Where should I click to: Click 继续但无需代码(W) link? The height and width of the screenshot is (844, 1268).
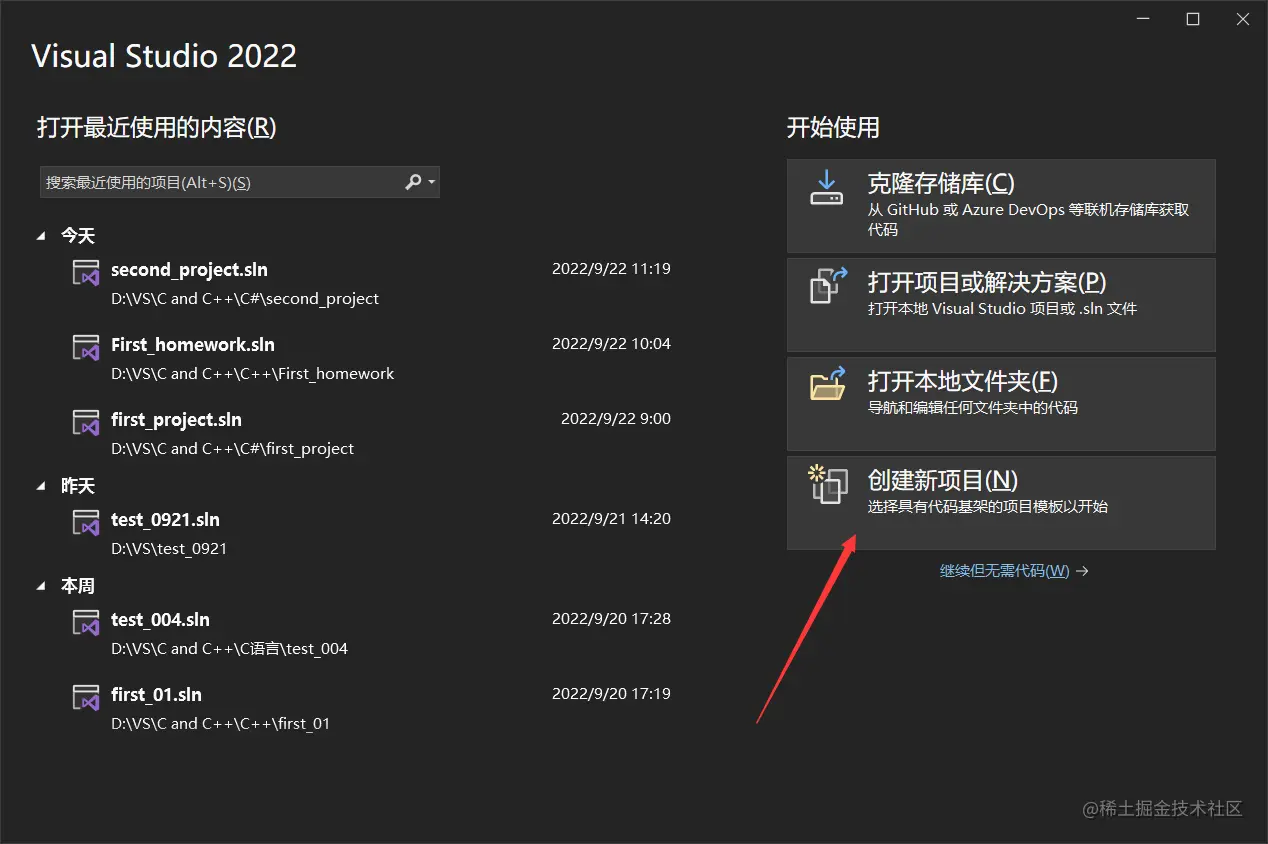pos(1014,571)
